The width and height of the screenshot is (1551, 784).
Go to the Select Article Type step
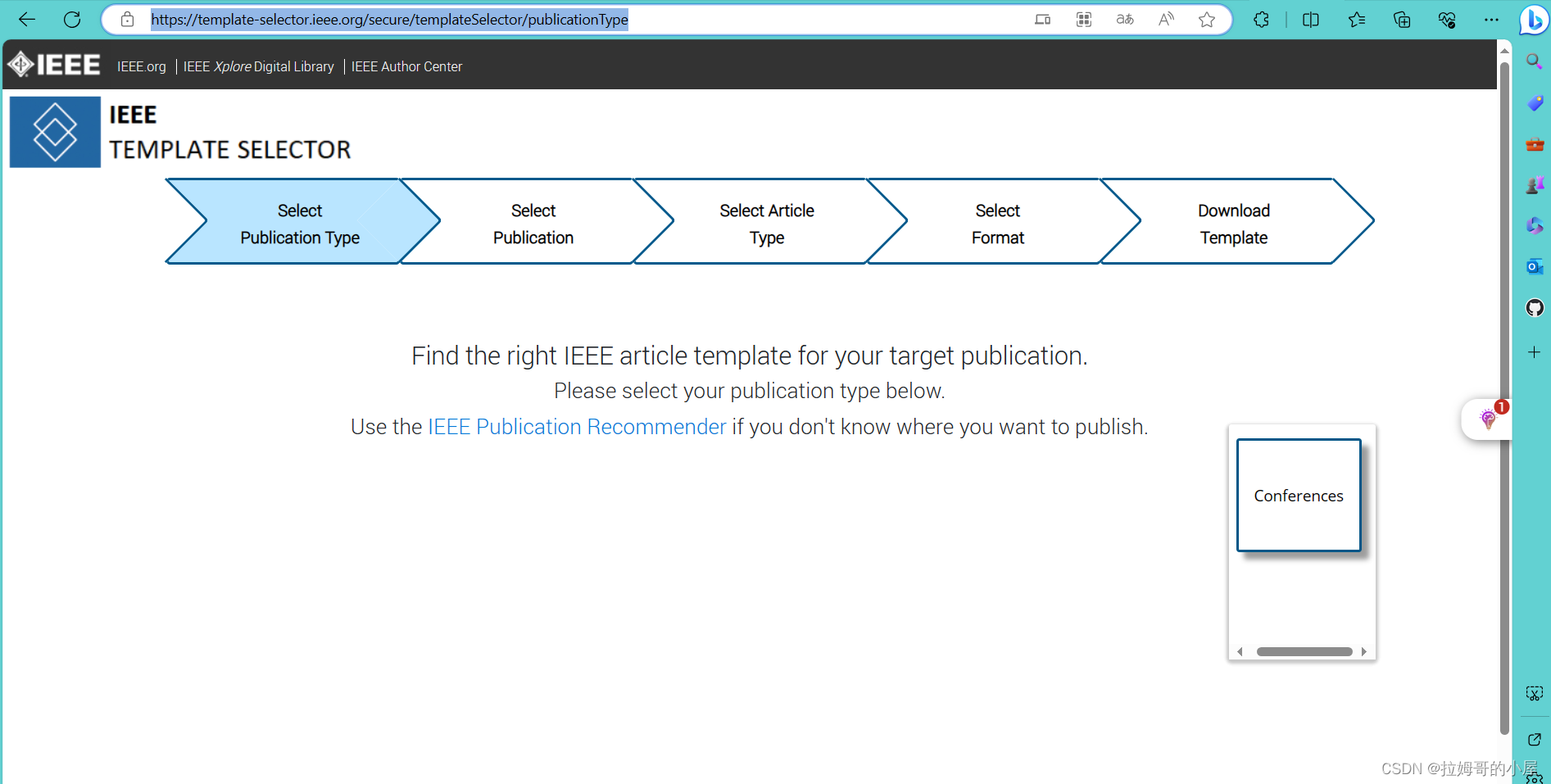[x=767, y=222]
